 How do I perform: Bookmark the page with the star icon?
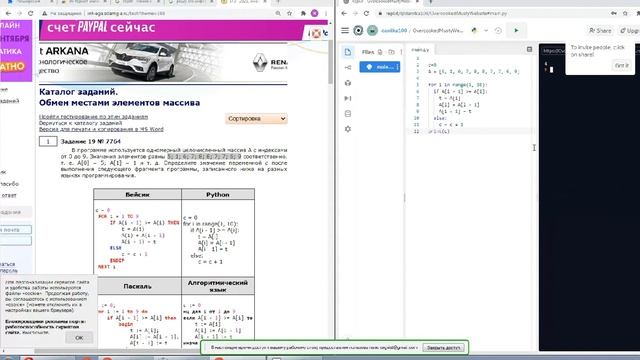pos(289,13)
